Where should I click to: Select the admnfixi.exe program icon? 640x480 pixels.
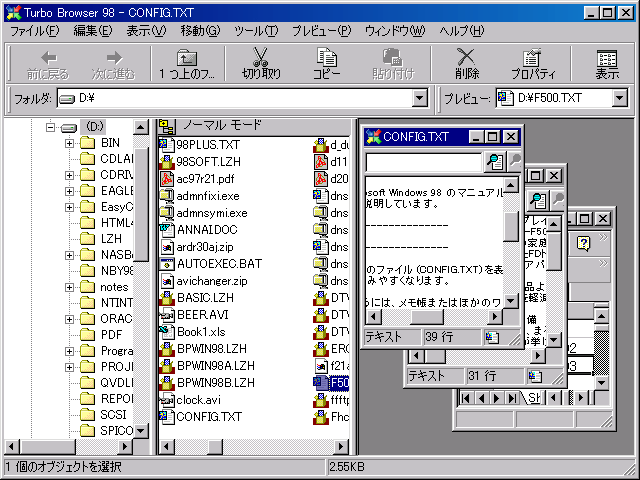[x=166, y=196]
